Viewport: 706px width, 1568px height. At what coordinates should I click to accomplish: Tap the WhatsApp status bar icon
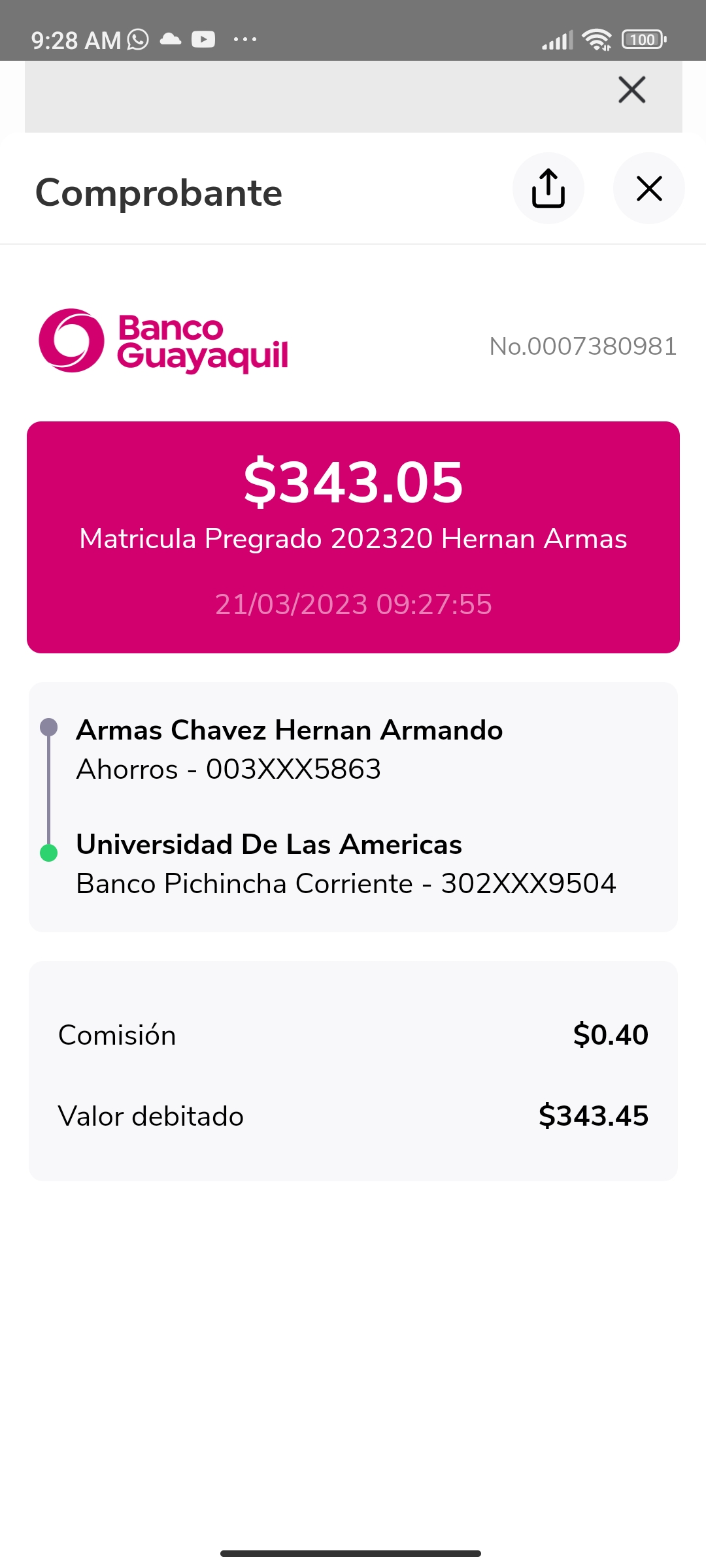click(138, 40)
